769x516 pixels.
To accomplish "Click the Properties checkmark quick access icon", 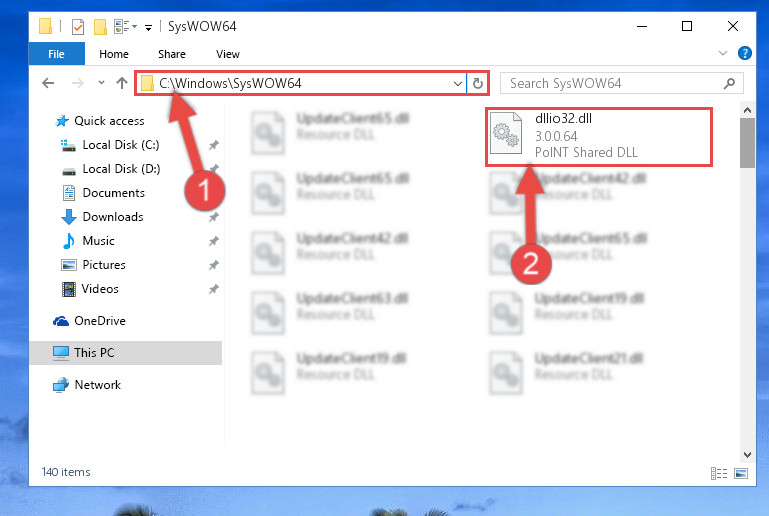I will click(78, 26).
